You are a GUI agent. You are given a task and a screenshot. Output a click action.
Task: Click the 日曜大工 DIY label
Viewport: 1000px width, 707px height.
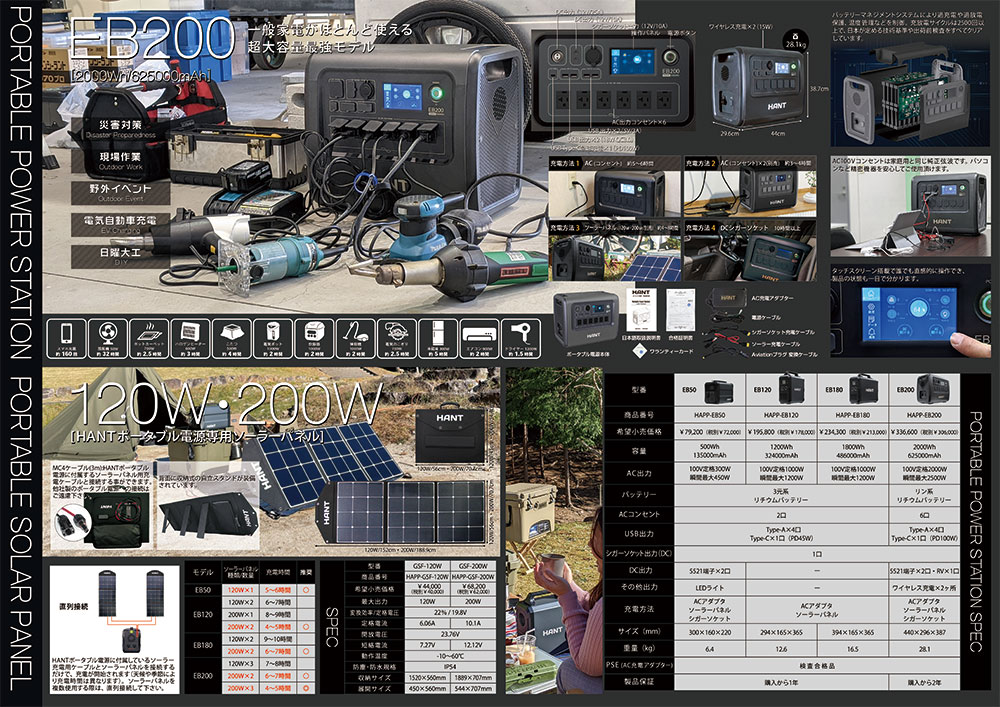121,256
